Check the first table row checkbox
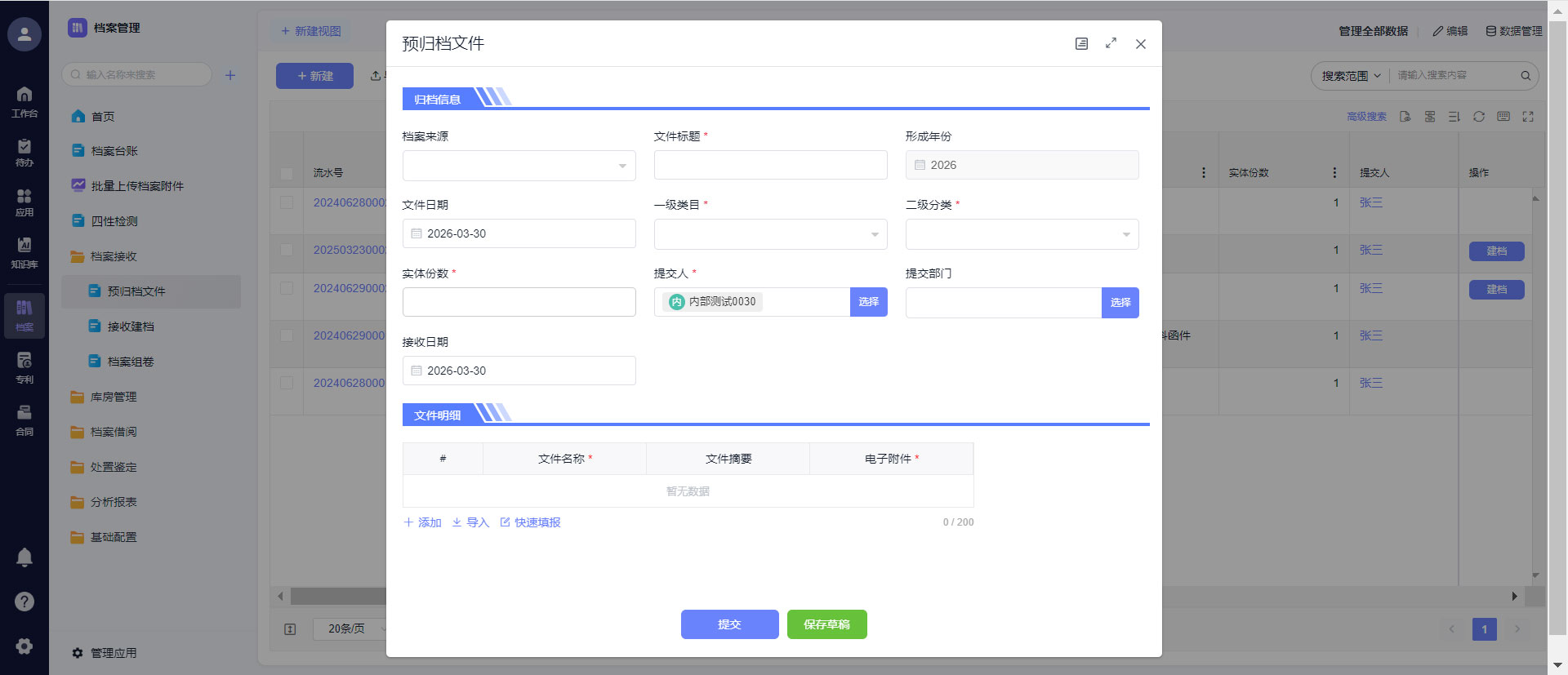This screenshot has height=675, width=1568. click(x=287, y=202)
